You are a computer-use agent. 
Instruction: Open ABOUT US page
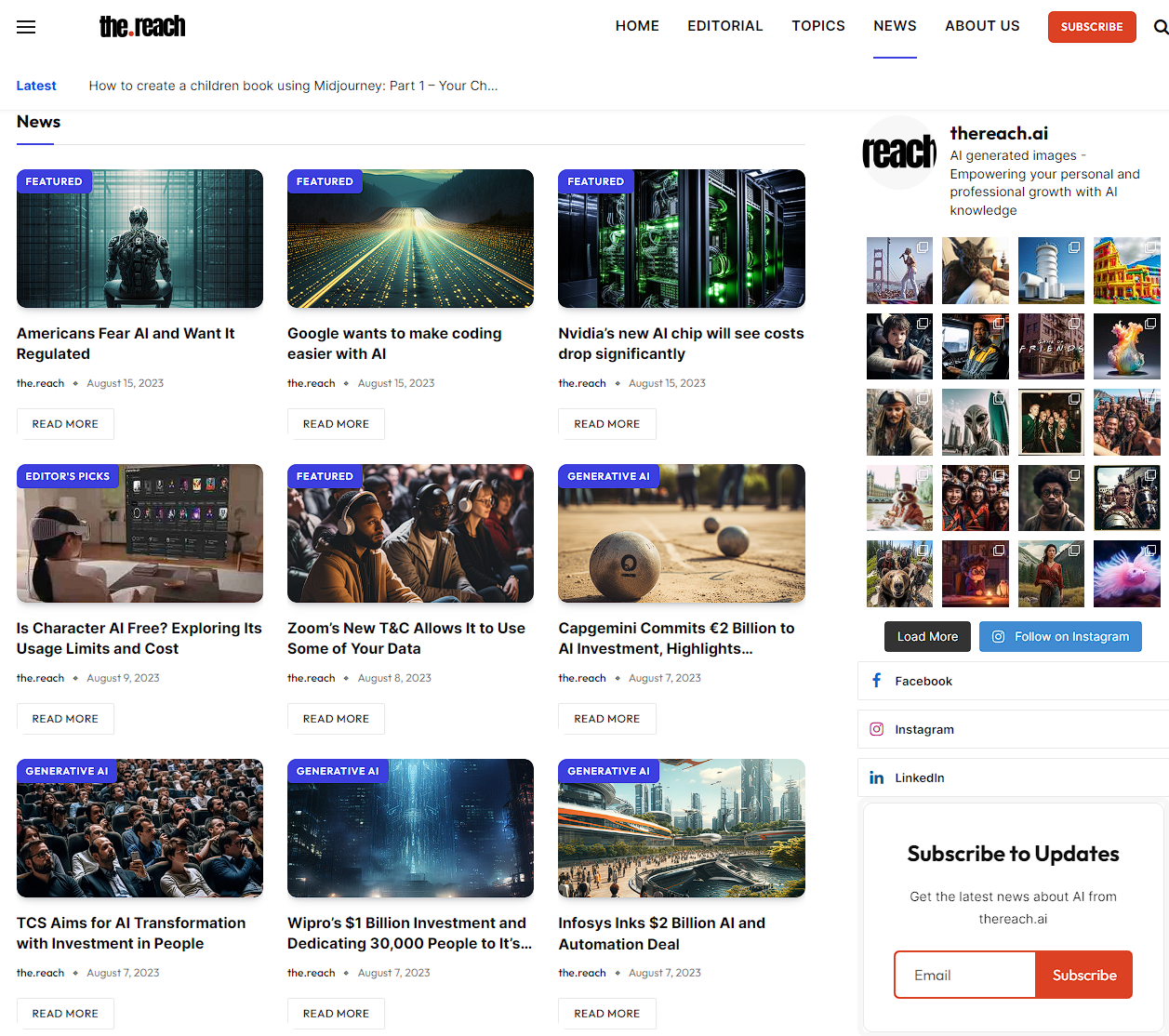[x=982, y=26]
